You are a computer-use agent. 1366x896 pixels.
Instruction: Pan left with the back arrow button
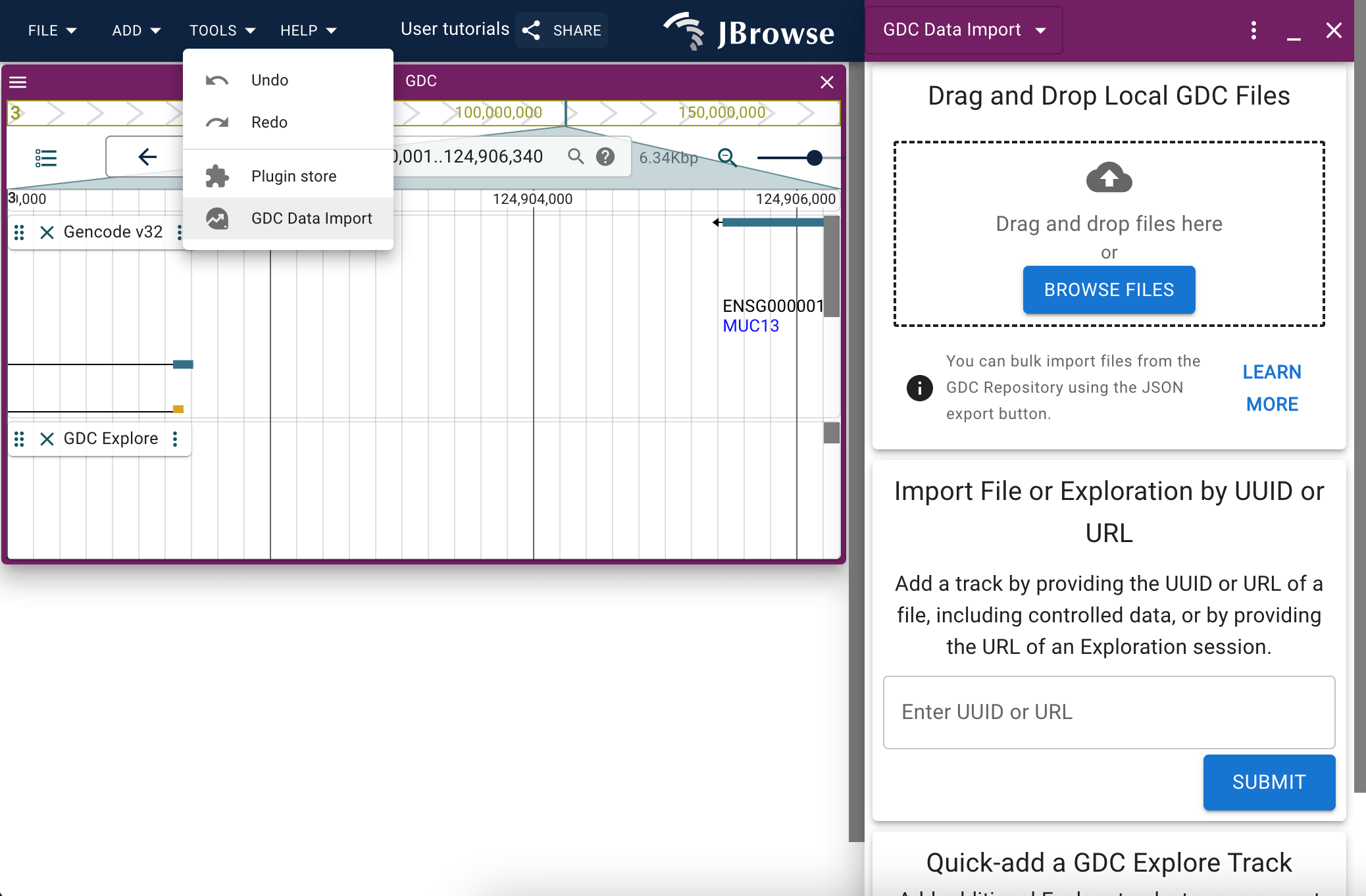point(147,157)
